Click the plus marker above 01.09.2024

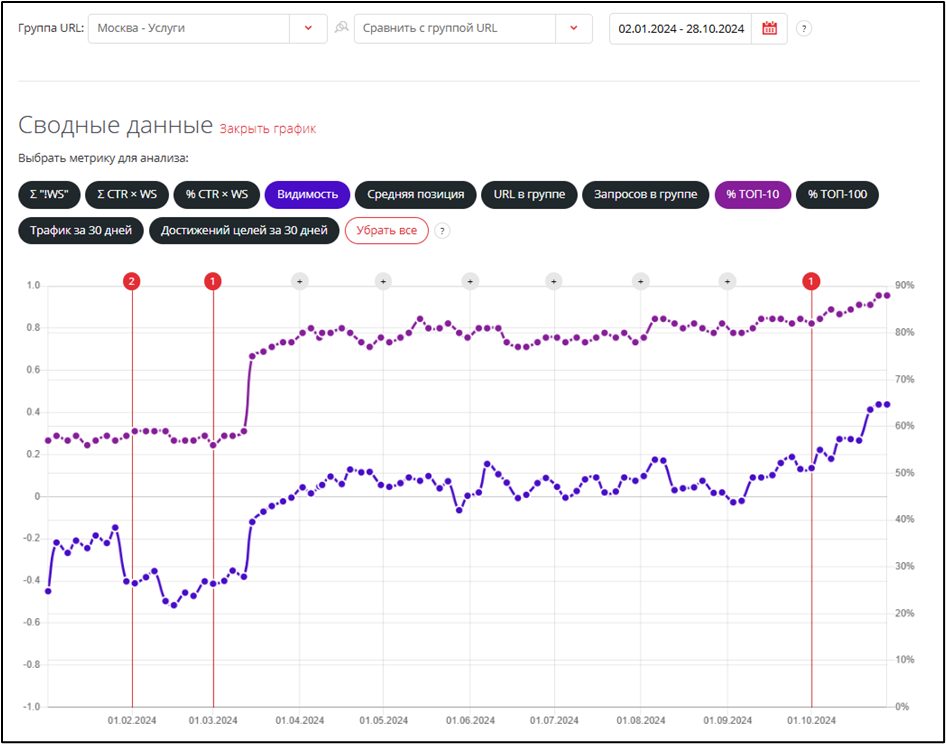[728, 281]
